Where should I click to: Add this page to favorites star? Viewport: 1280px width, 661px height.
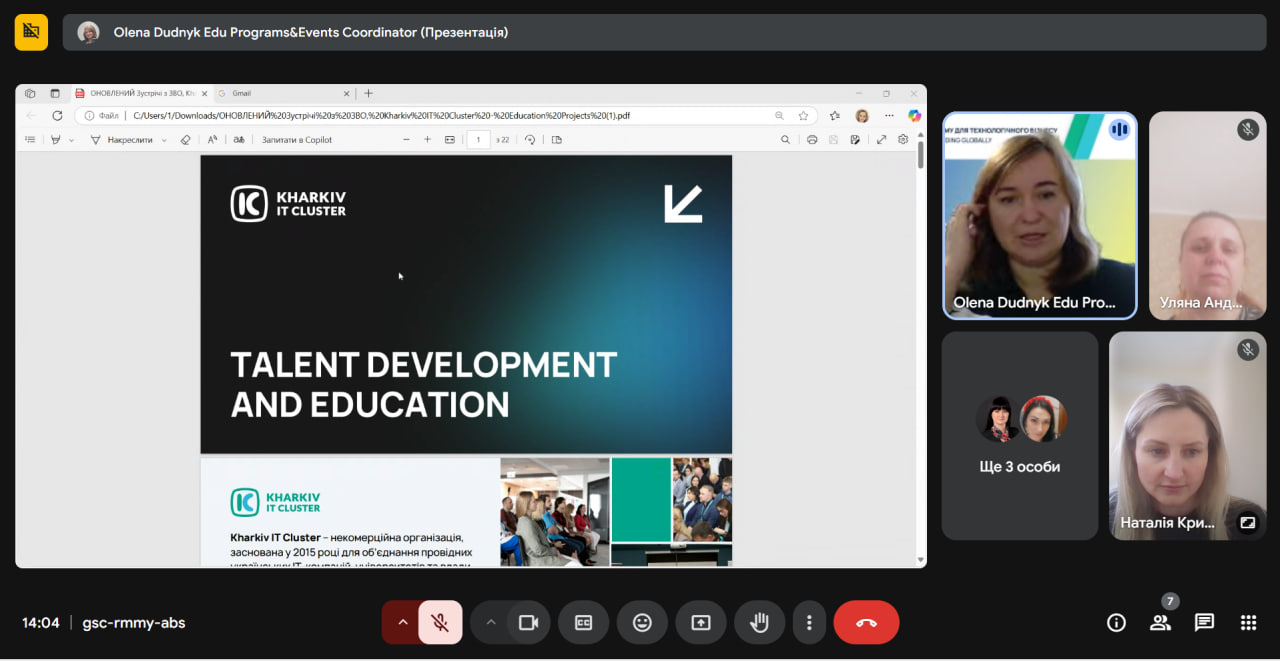803,116
